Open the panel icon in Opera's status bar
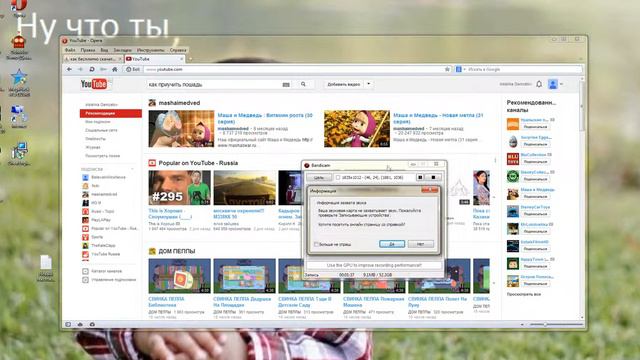This screenshot has height=360, width=640. click(68, 324)
